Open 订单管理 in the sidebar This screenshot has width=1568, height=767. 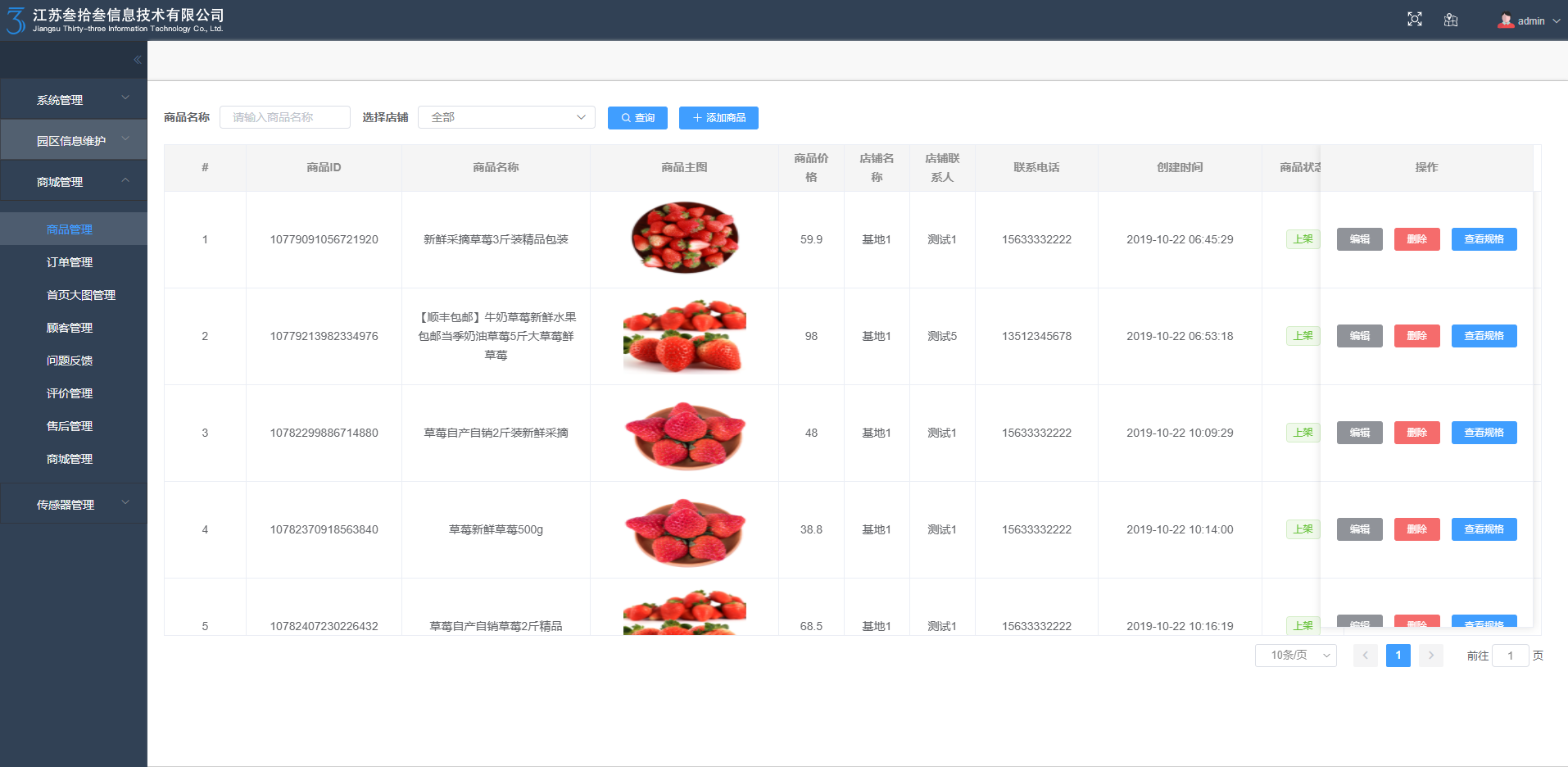(70, 262)
